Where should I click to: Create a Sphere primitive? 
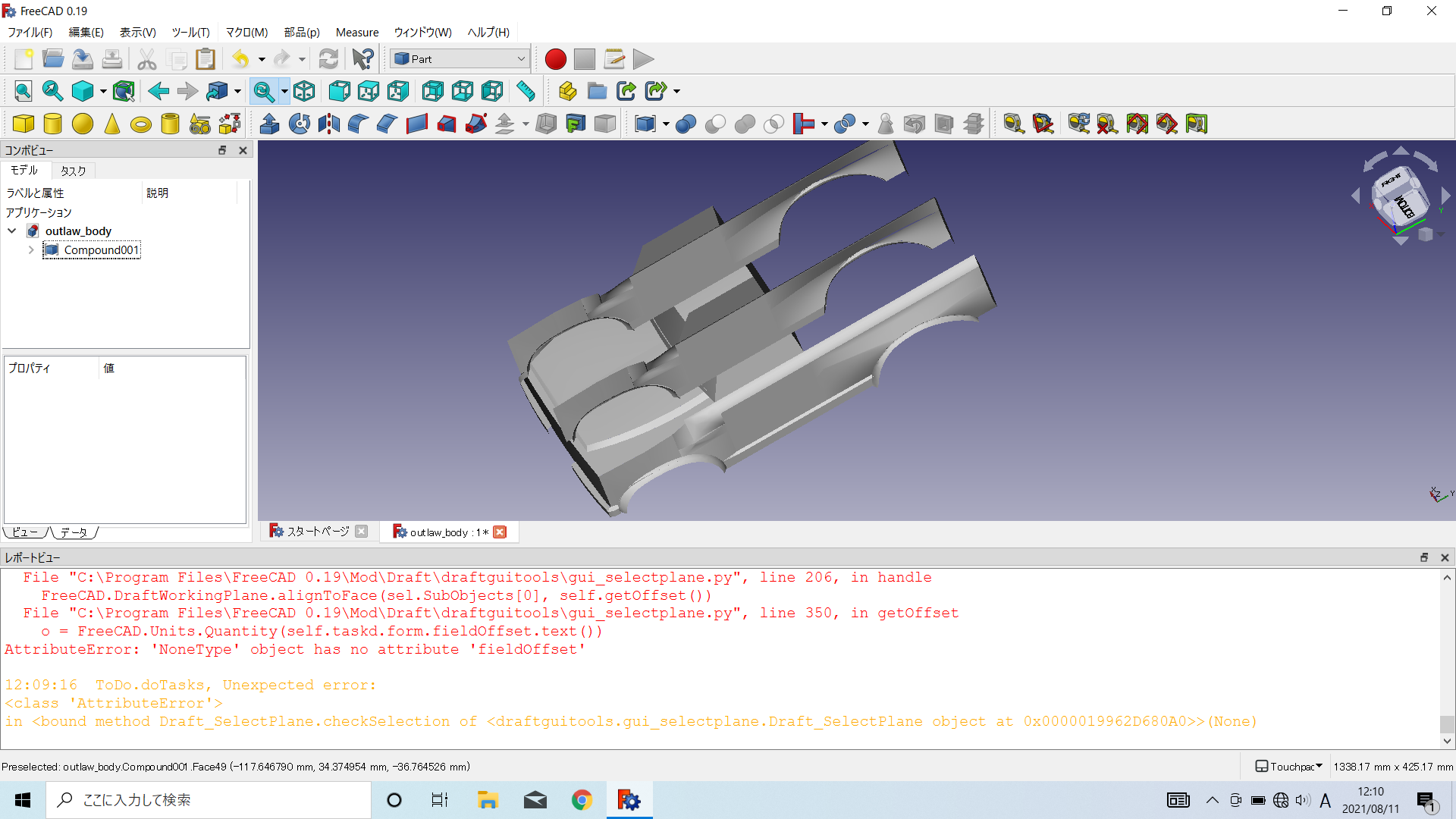[x=83, y=124]
